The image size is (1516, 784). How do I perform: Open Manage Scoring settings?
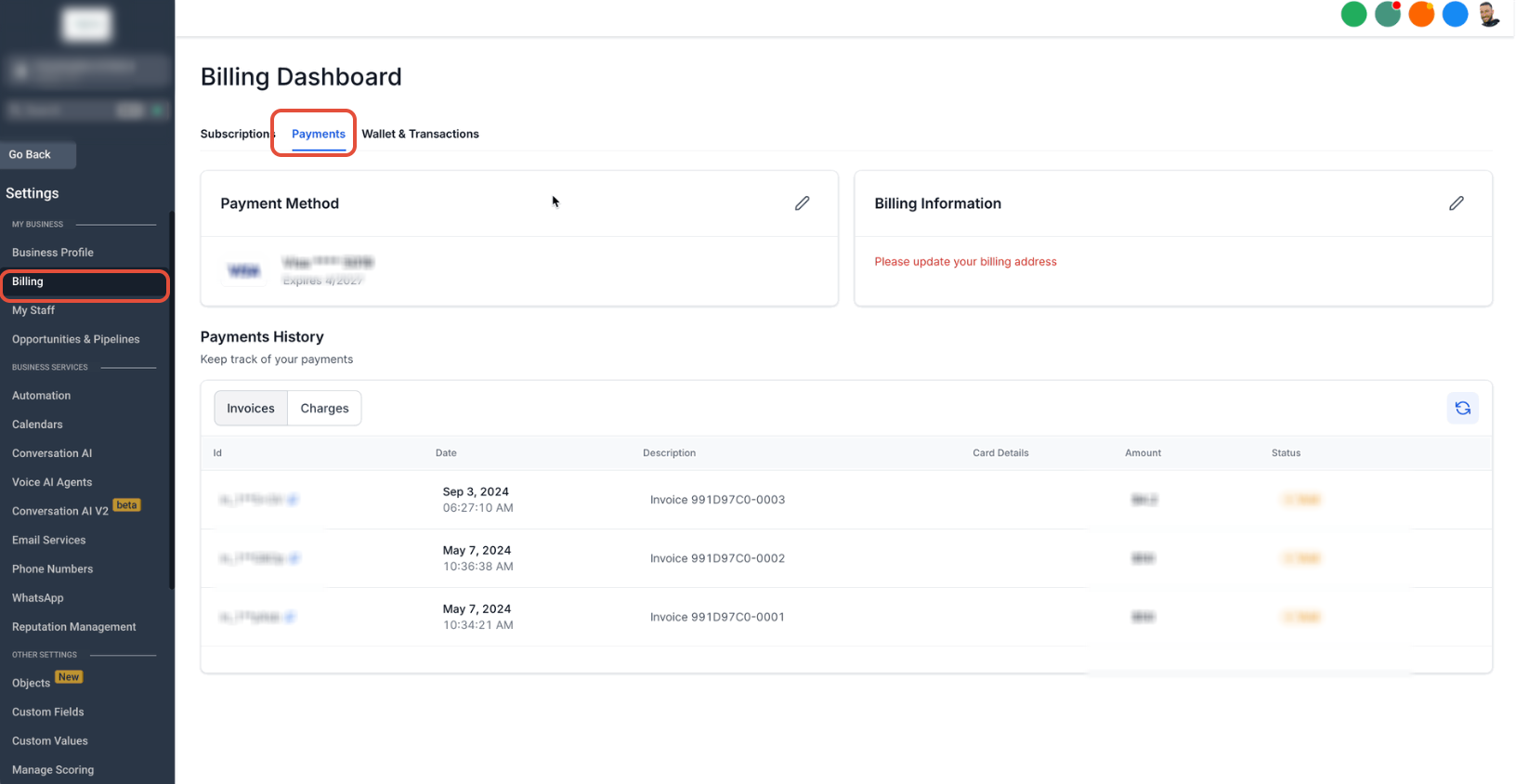point(53,770)
